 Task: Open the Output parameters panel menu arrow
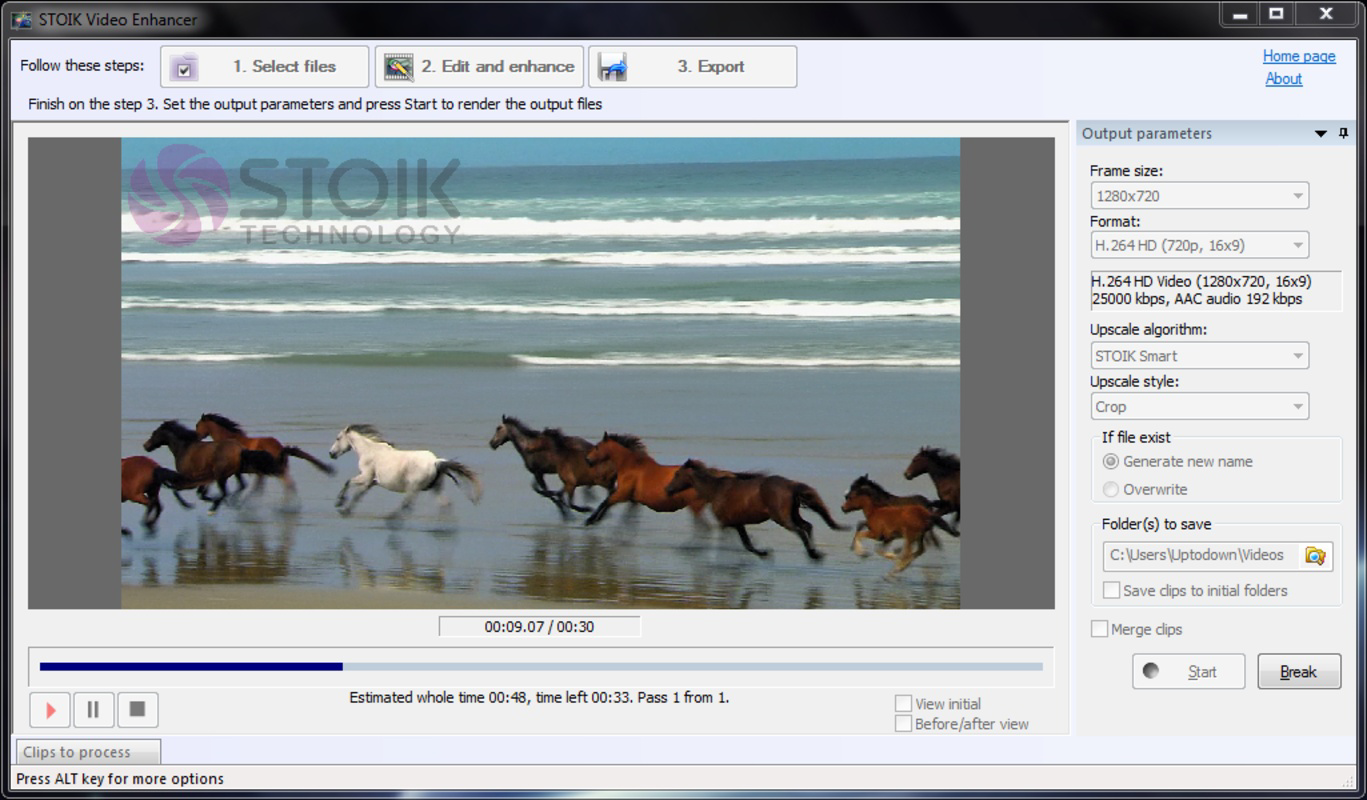pyautogui.click(x=1320, y=134)
